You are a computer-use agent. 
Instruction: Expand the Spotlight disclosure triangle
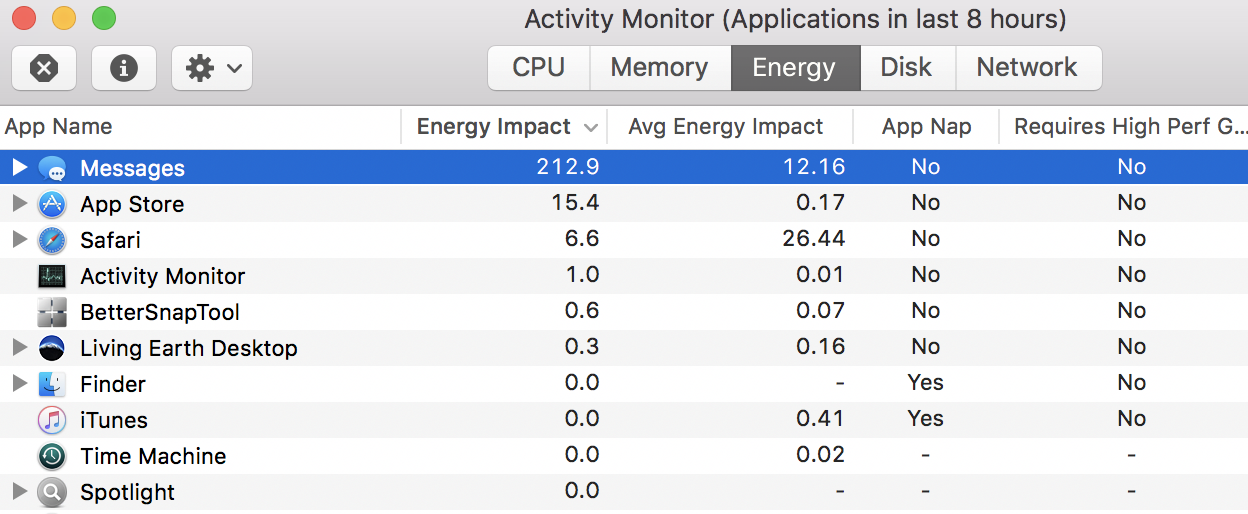[x=19, y=491]
